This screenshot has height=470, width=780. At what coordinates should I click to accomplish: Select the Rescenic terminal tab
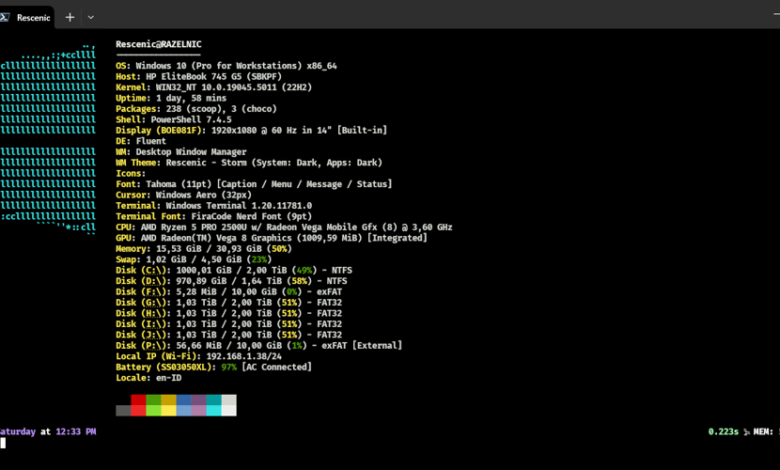[27, 17]
